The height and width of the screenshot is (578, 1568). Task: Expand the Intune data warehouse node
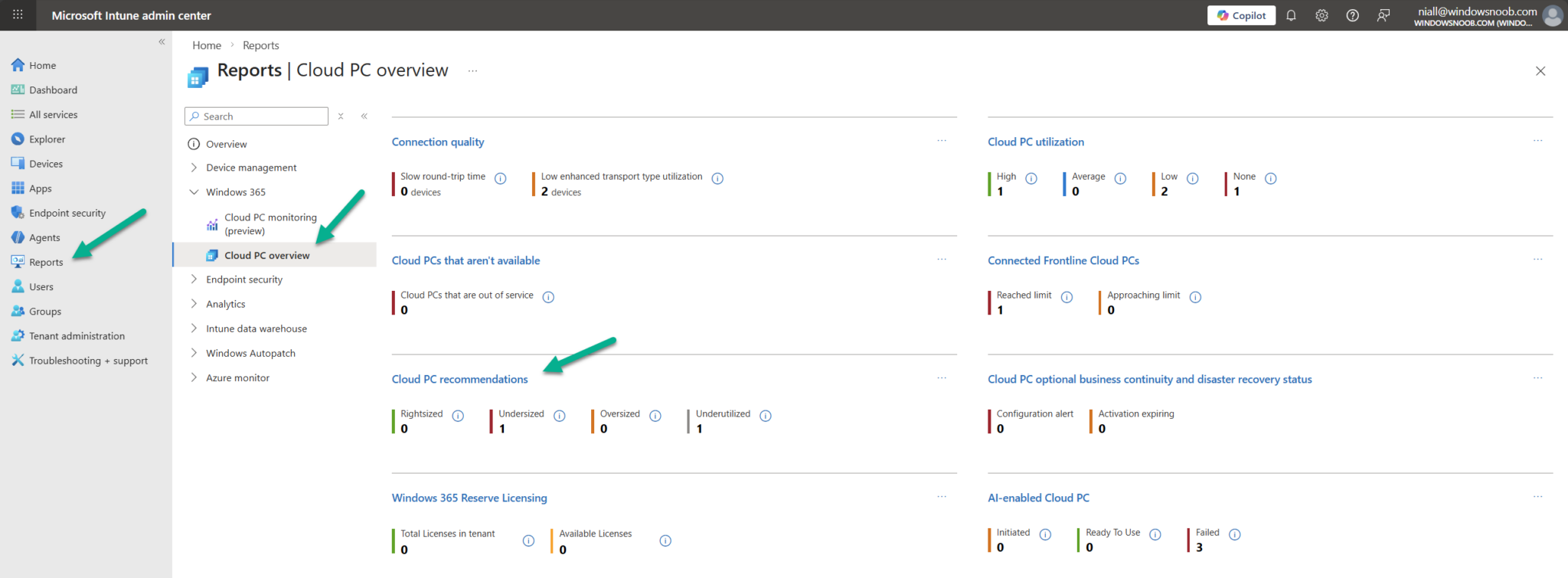[x=194, y=328]
